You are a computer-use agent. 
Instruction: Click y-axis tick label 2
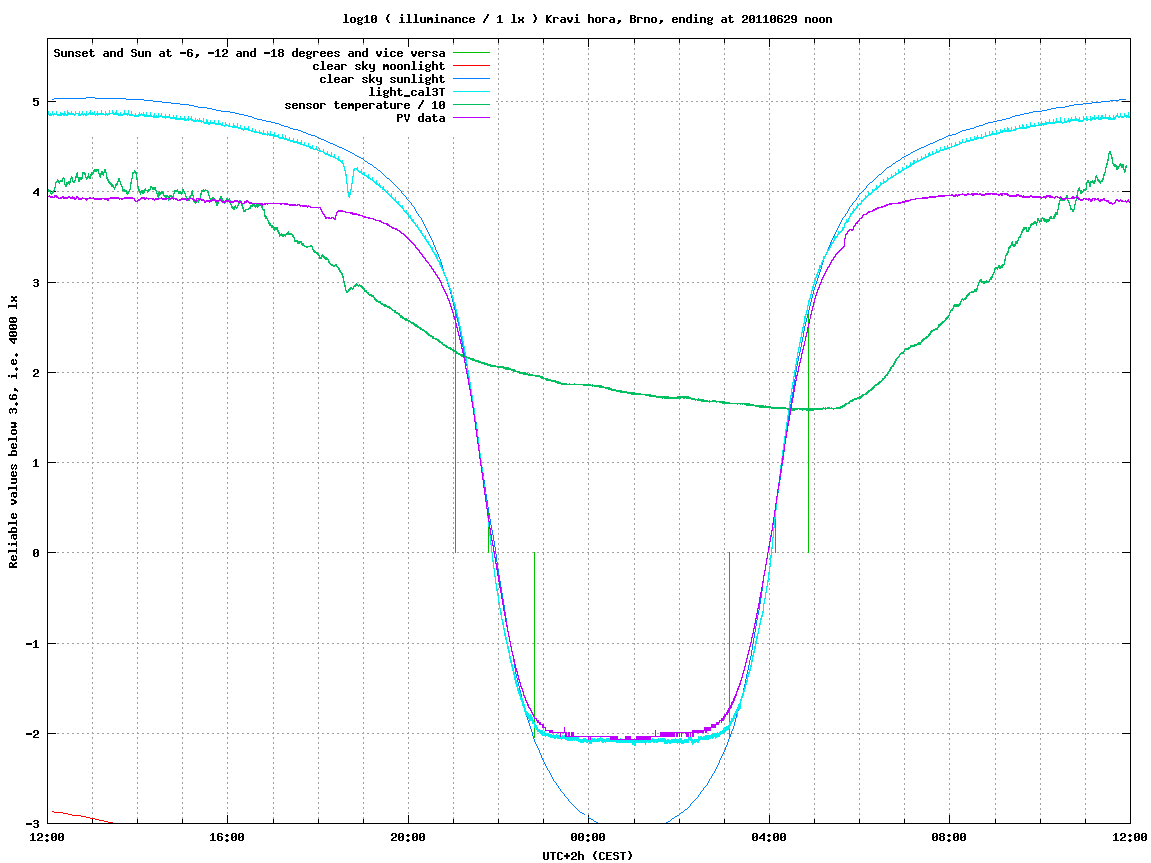click(35, 373)
